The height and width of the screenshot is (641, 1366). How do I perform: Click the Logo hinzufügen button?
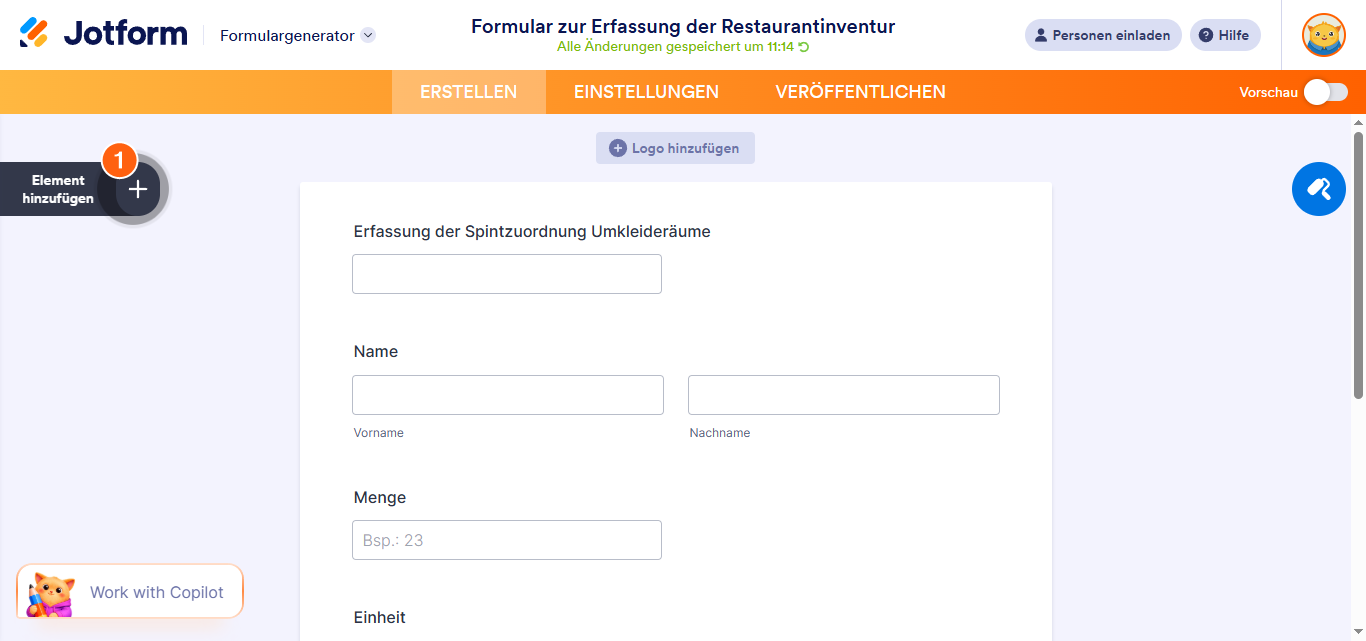pyautogui.click(x=675, y=148)
